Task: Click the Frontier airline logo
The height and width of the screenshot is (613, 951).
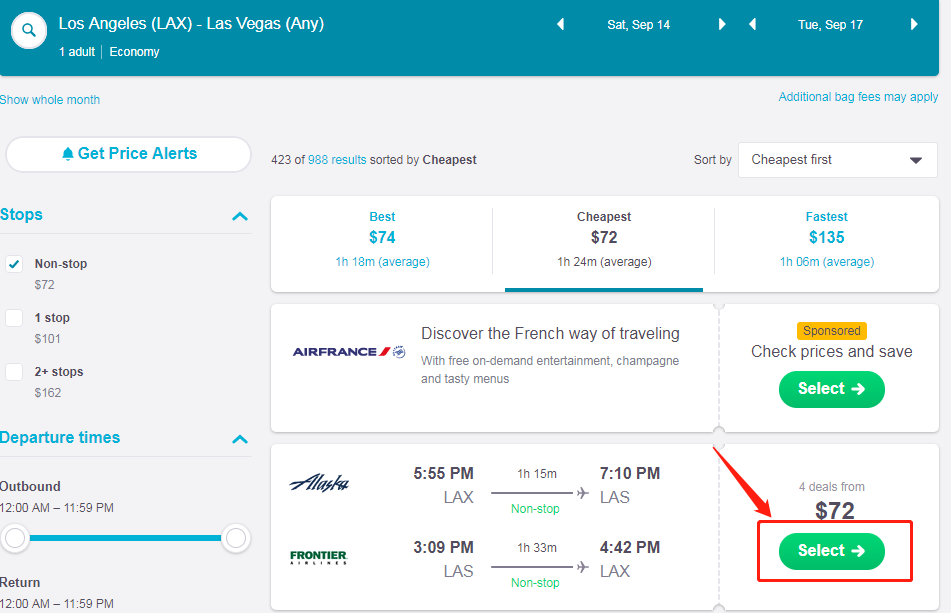Action: tap(318, 557)
